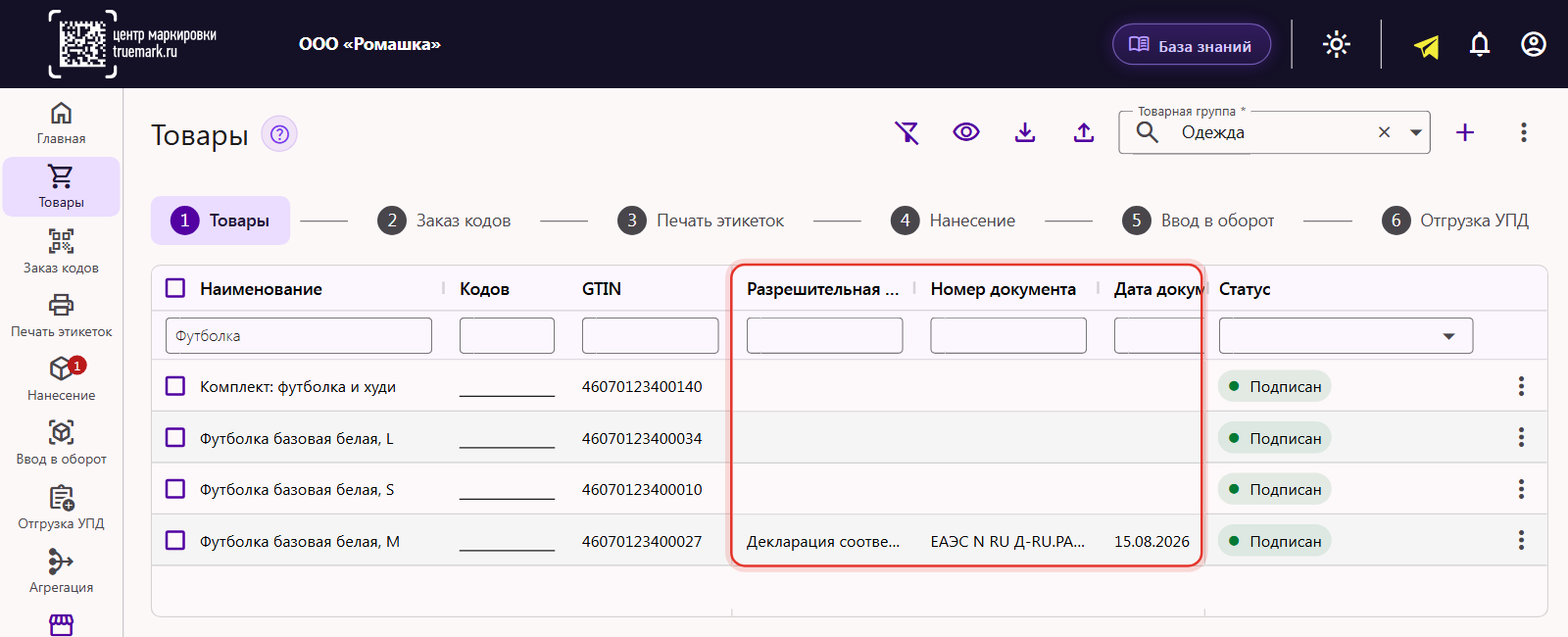1568x637 pixels.
Task: Check the Футболка базовая белая, L row
Action: coord(175,437)
